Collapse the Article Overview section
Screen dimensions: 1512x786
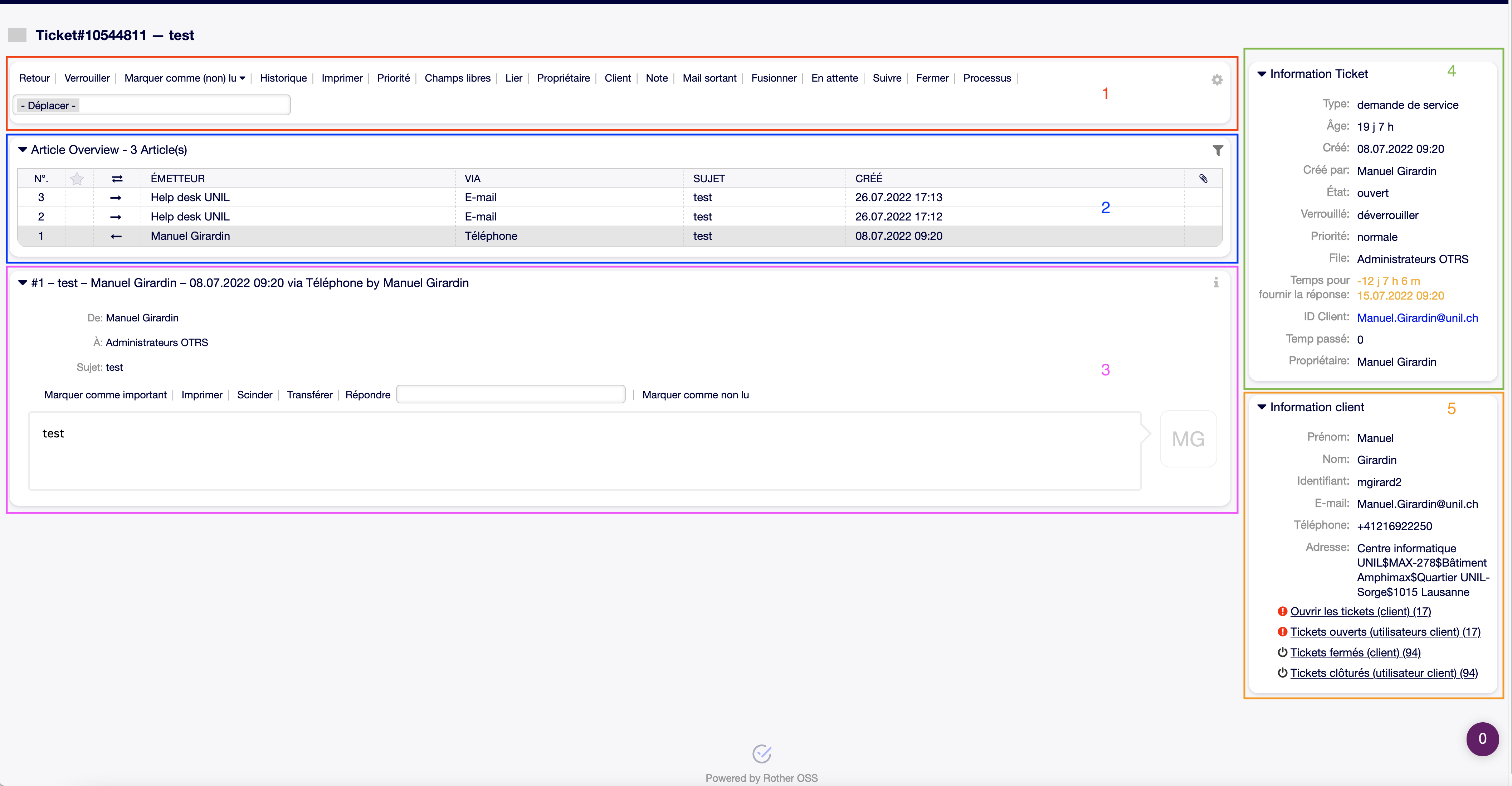23,150
